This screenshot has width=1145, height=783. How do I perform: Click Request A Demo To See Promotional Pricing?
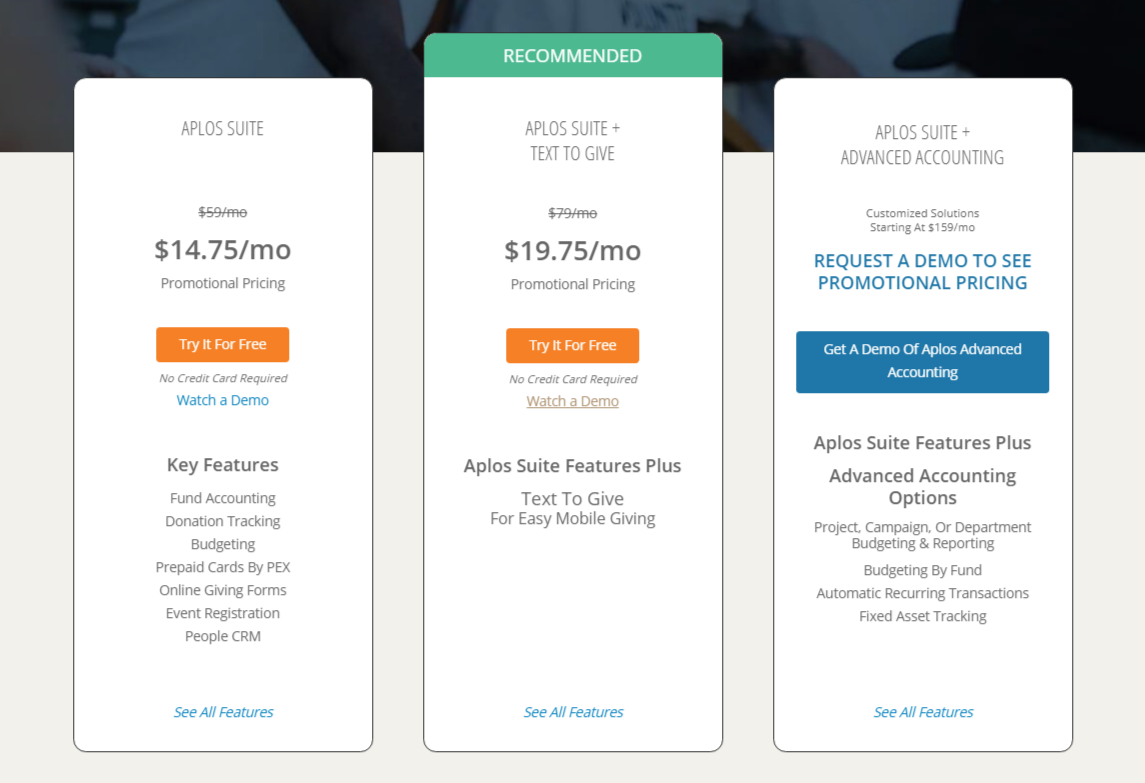(x=922, y=272)
